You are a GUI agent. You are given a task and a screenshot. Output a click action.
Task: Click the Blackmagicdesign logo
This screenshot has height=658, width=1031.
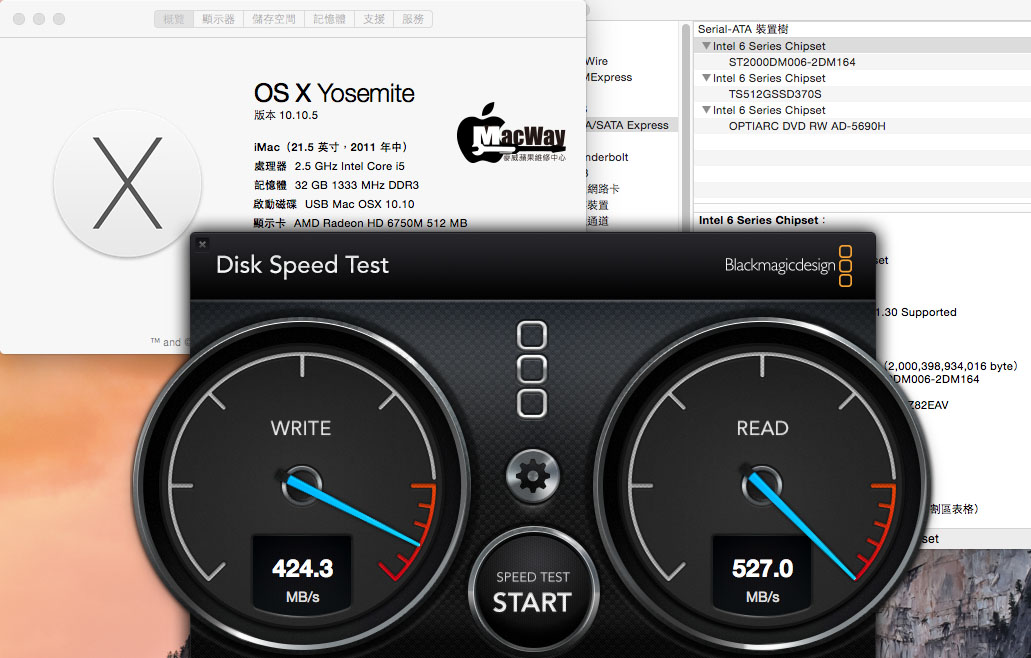(x=788, y=266)
